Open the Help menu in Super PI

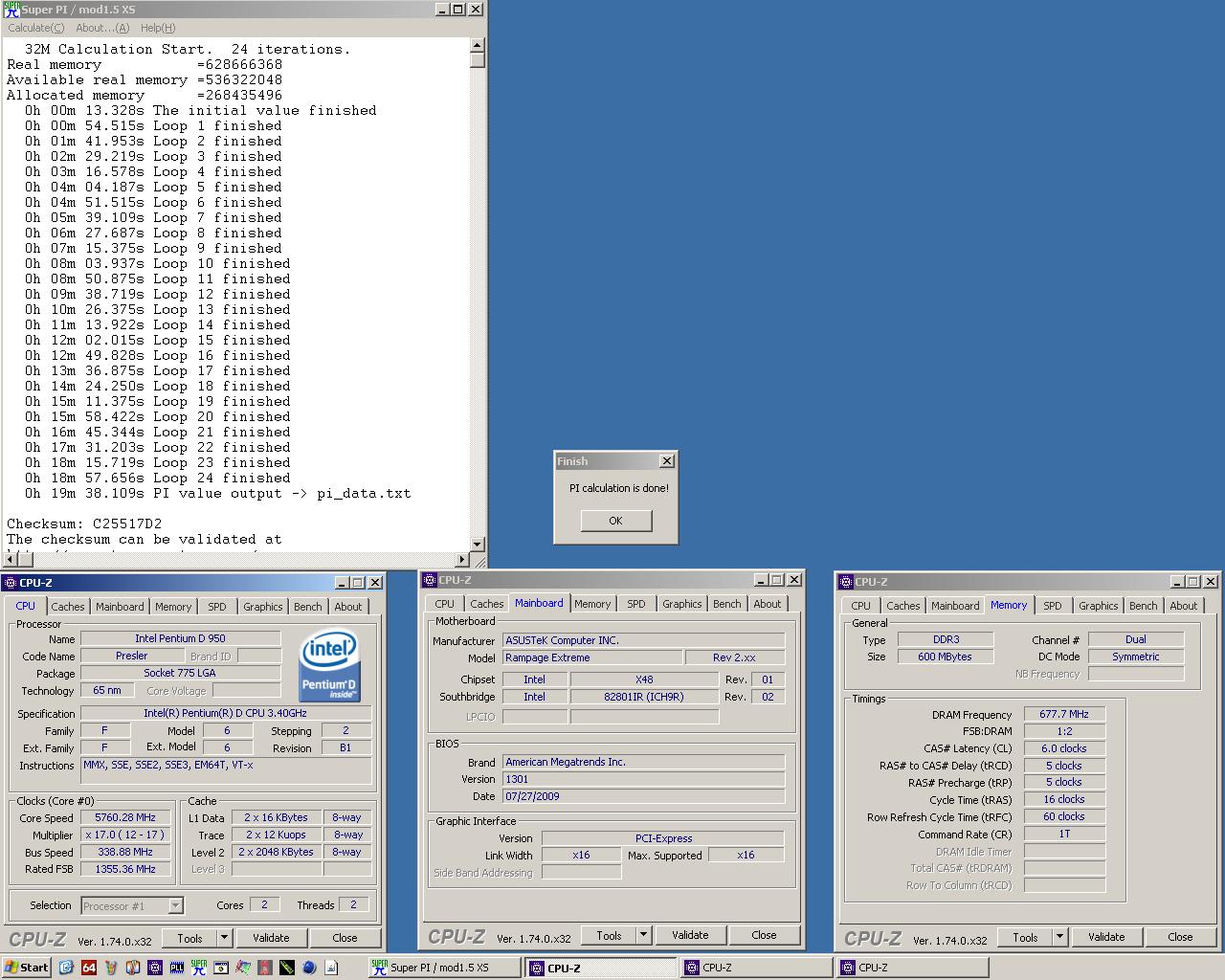(x=158, y=28)
